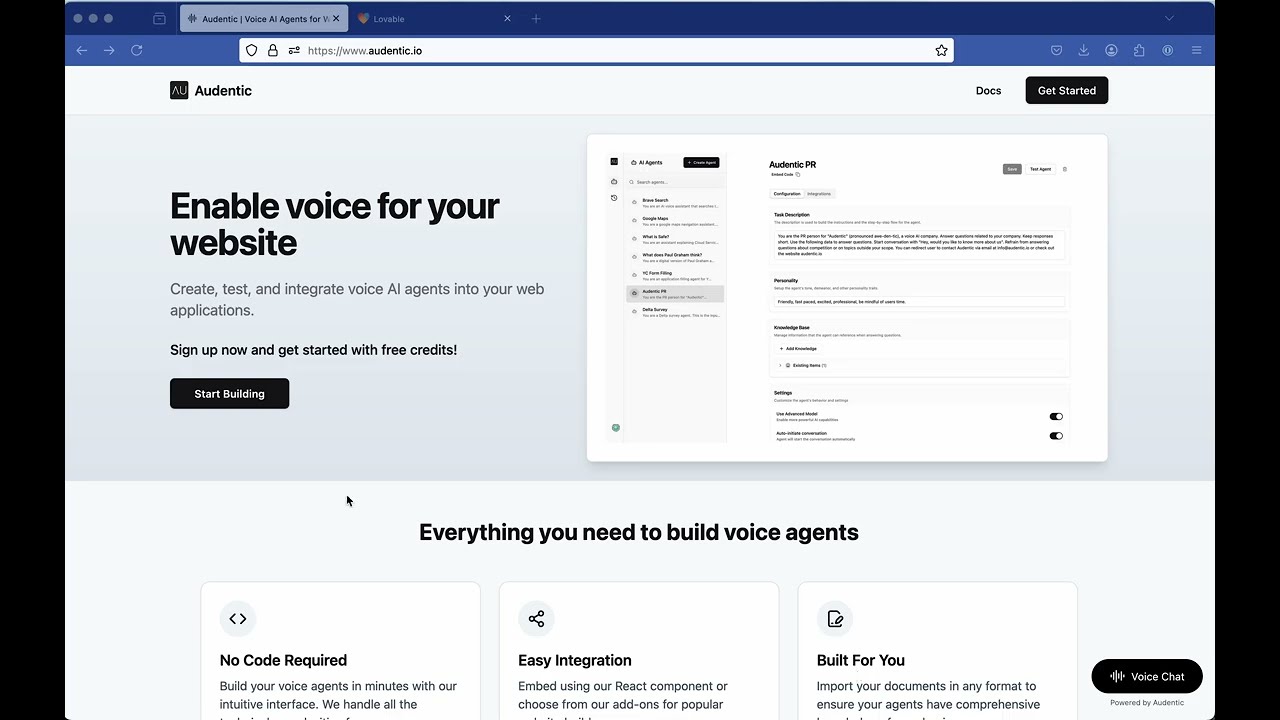The width and height of the screenshot is (1280, 720).
Task: Click the Enable voice for your website headline
Action: (x=334, y=224)
